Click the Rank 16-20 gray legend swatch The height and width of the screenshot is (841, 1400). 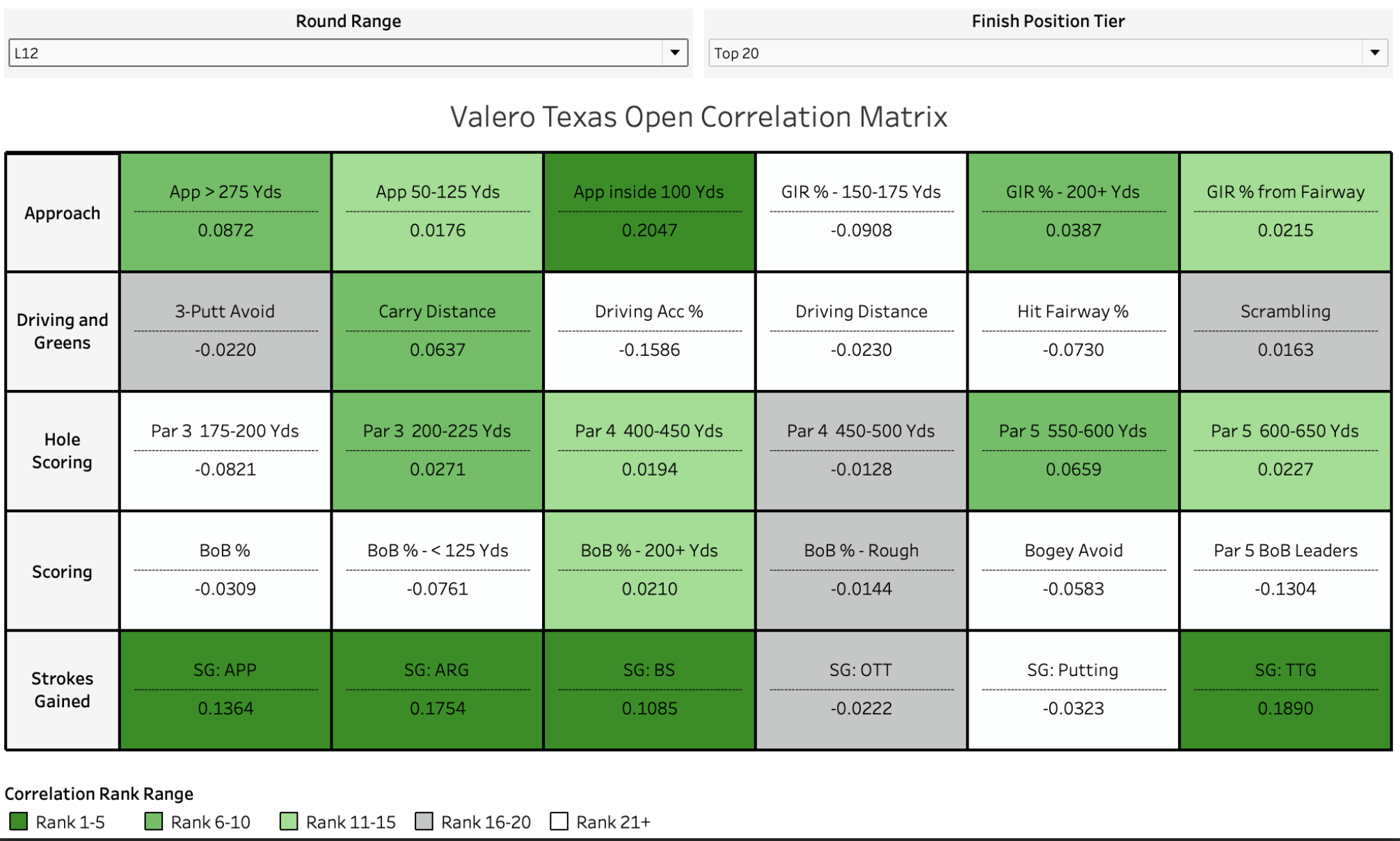click(423, 822)
